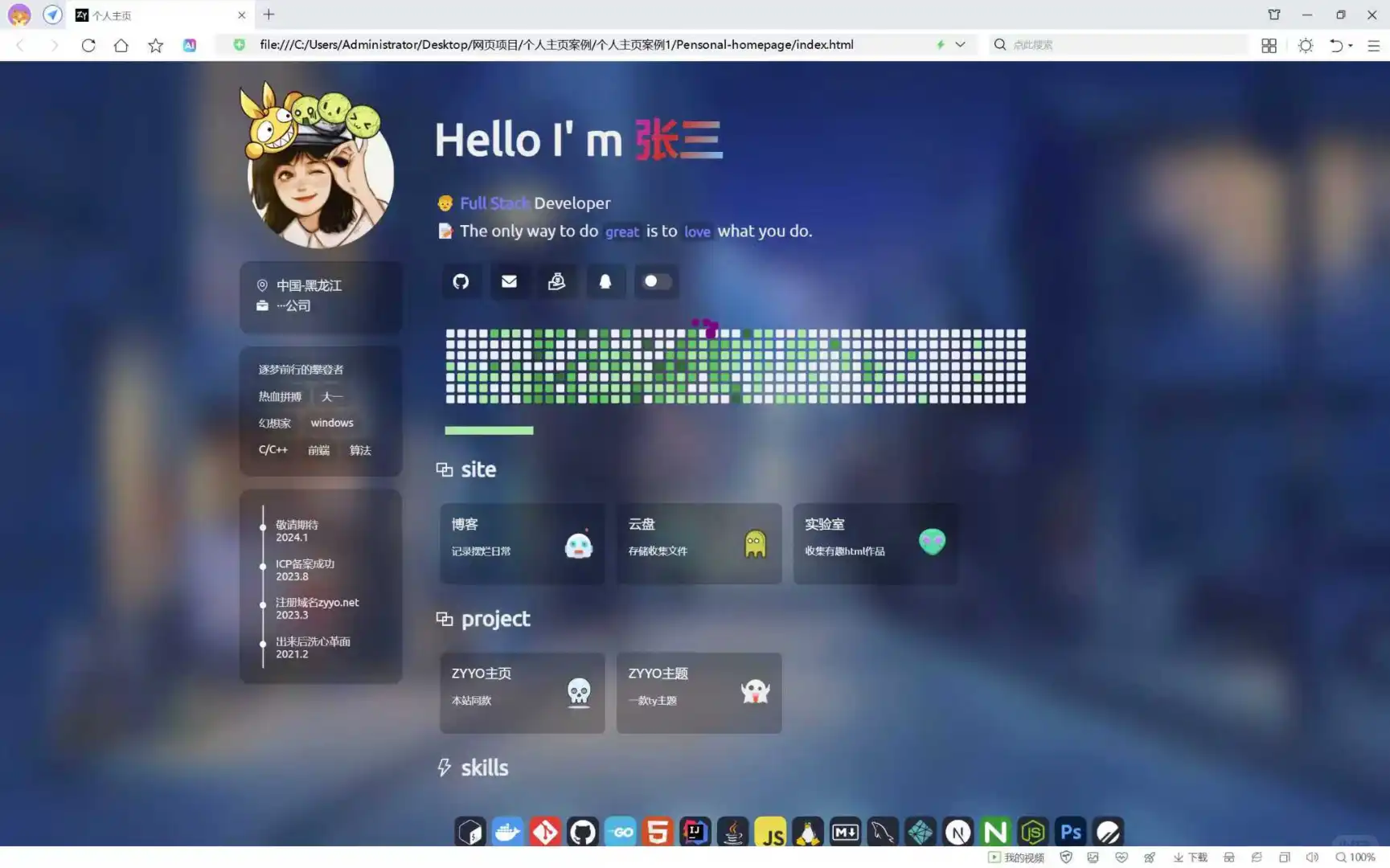
Task: Click the 敬请期待 2024.1 timeline entry
Action: coord(297,531)
